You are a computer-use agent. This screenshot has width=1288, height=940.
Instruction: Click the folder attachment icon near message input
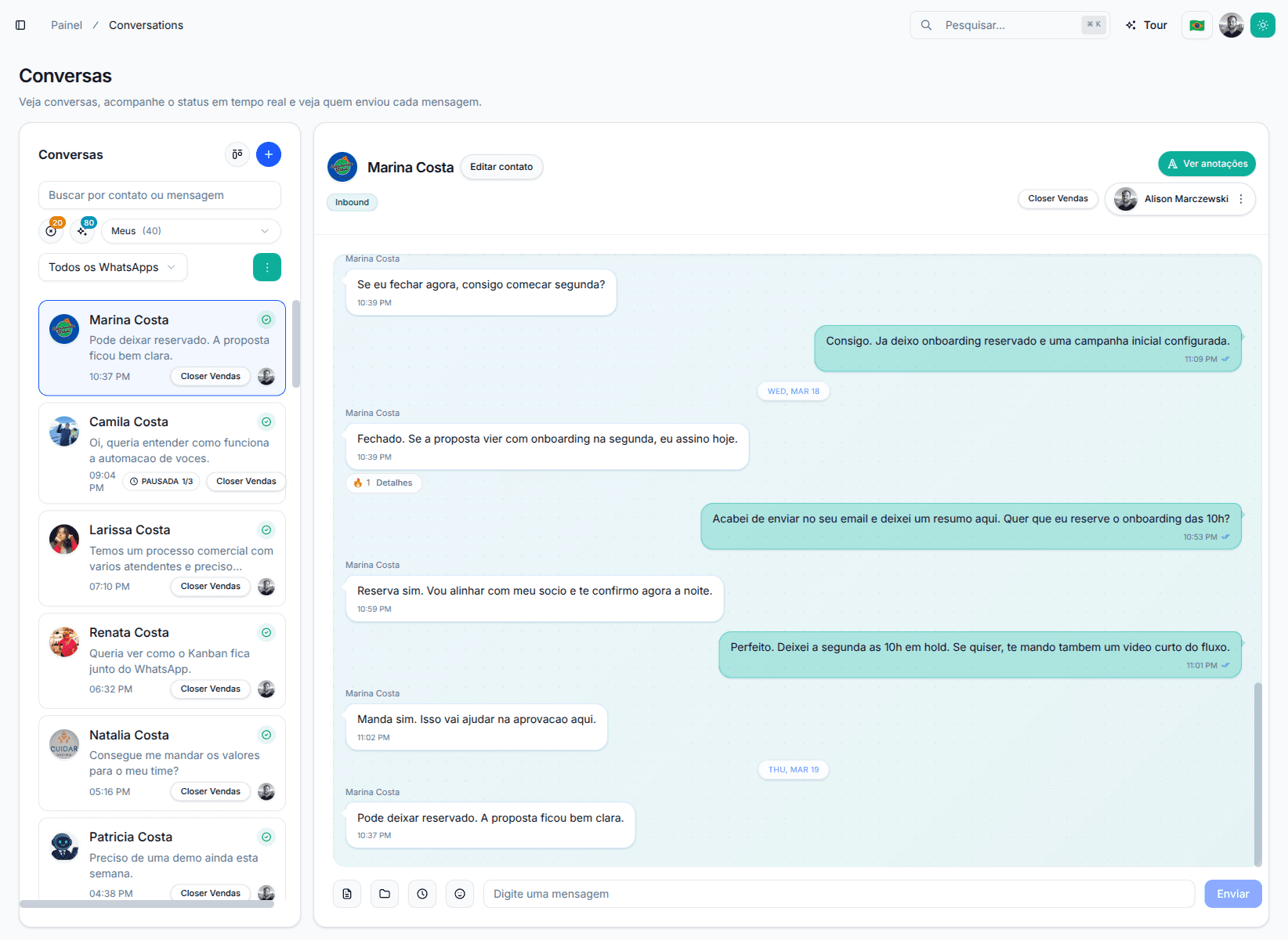point(385,893)
